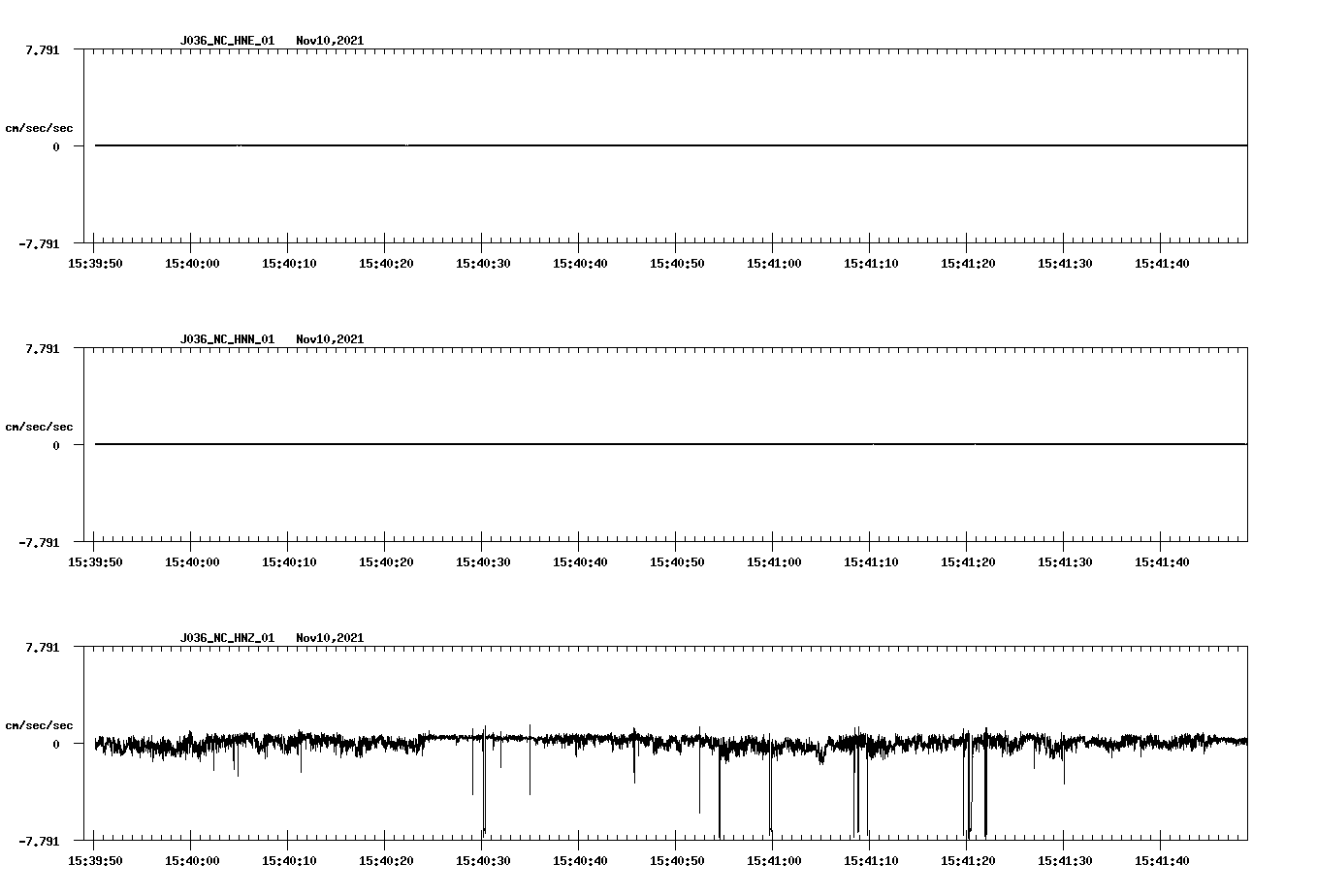Click 15:41:10 time label under HNE chart

[871, 264]
